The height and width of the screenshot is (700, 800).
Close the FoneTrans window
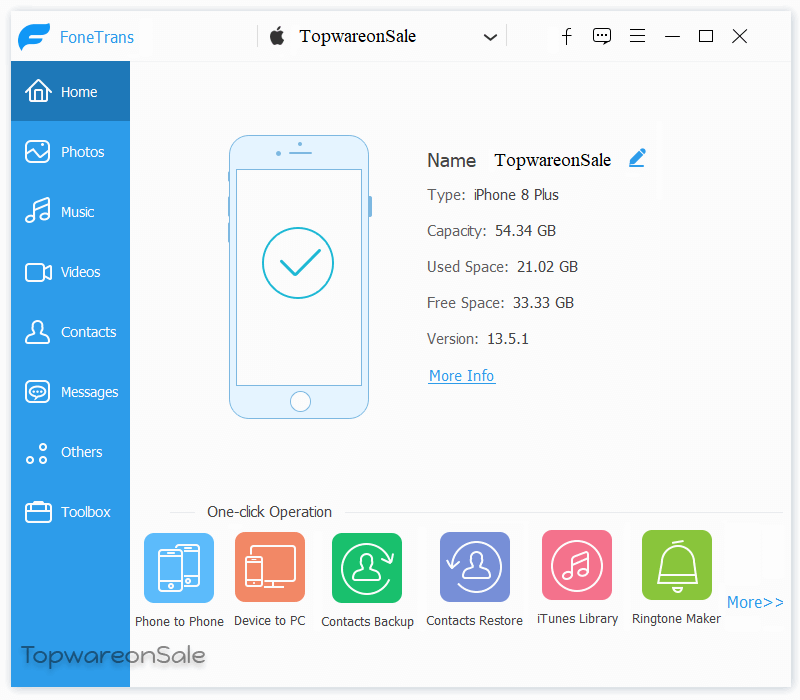[739, 36]
